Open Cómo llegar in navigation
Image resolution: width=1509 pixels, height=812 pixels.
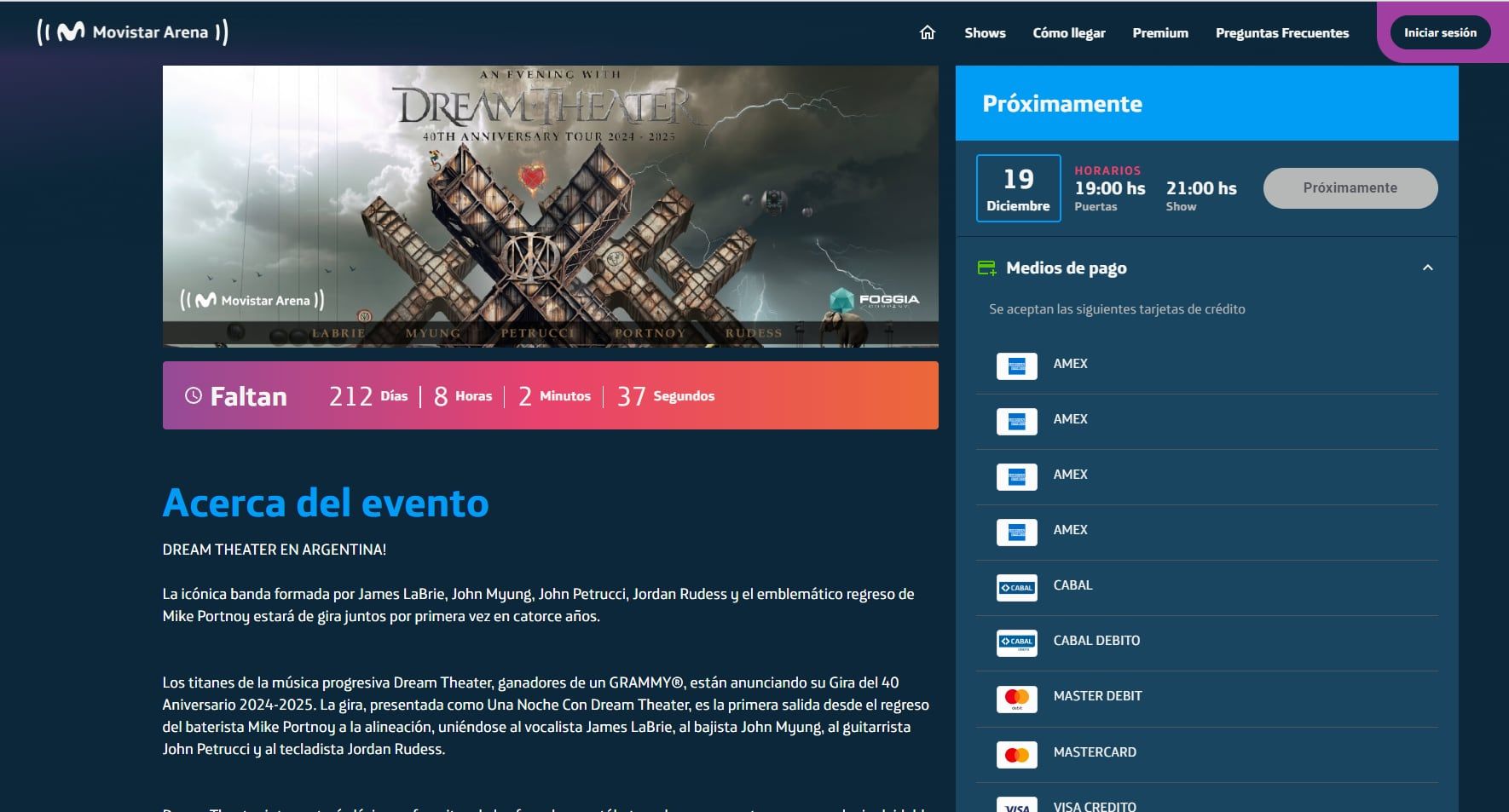(1068, 33)
